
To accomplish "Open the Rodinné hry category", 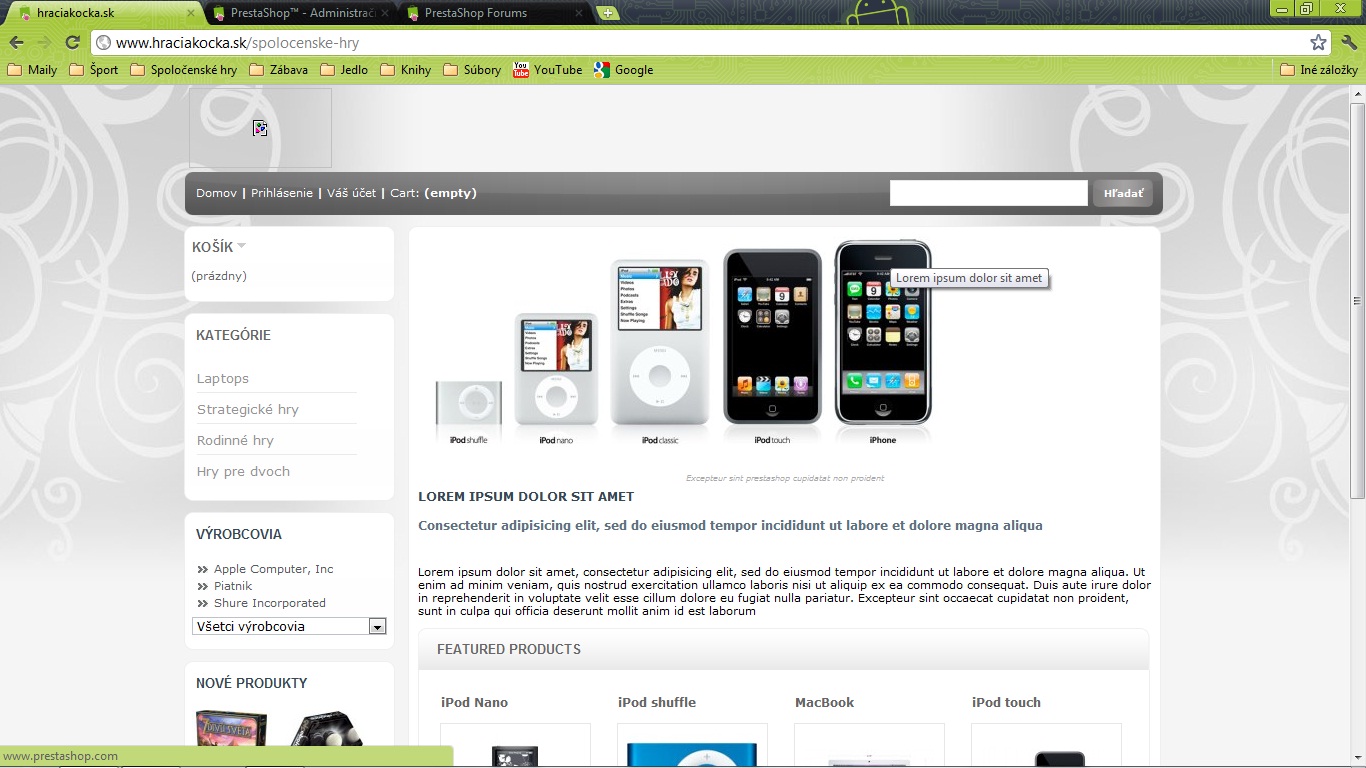I will [235, 440].
